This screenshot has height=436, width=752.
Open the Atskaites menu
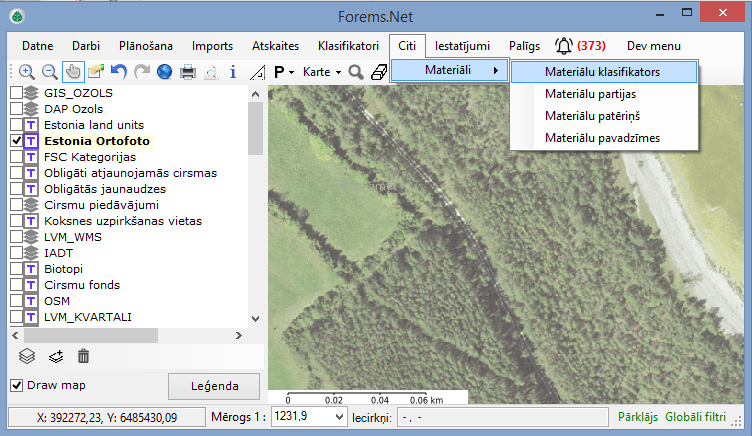(275, 46)
